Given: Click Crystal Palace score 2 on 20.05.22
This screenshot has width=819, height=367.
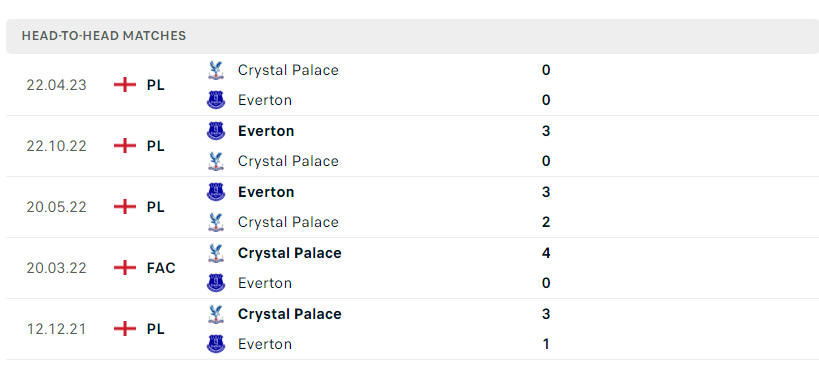Looking at the screenshot, I should 546,222.
